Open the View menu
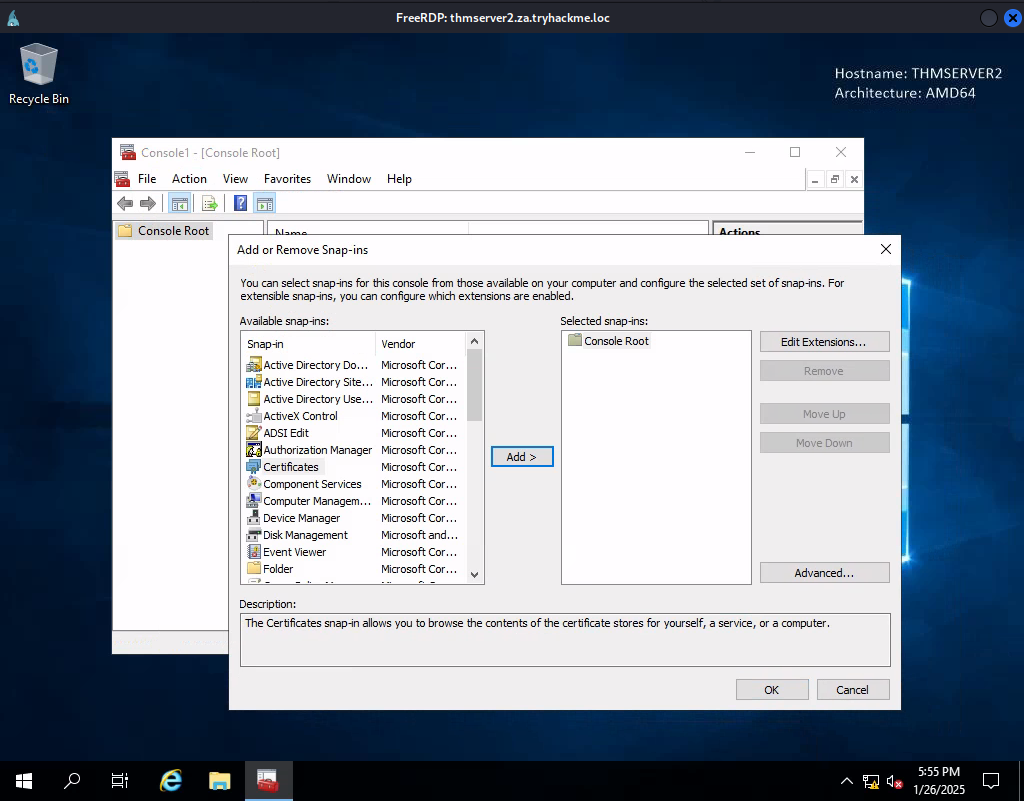Screen dimensions: 1024x801 click(235, 179)
